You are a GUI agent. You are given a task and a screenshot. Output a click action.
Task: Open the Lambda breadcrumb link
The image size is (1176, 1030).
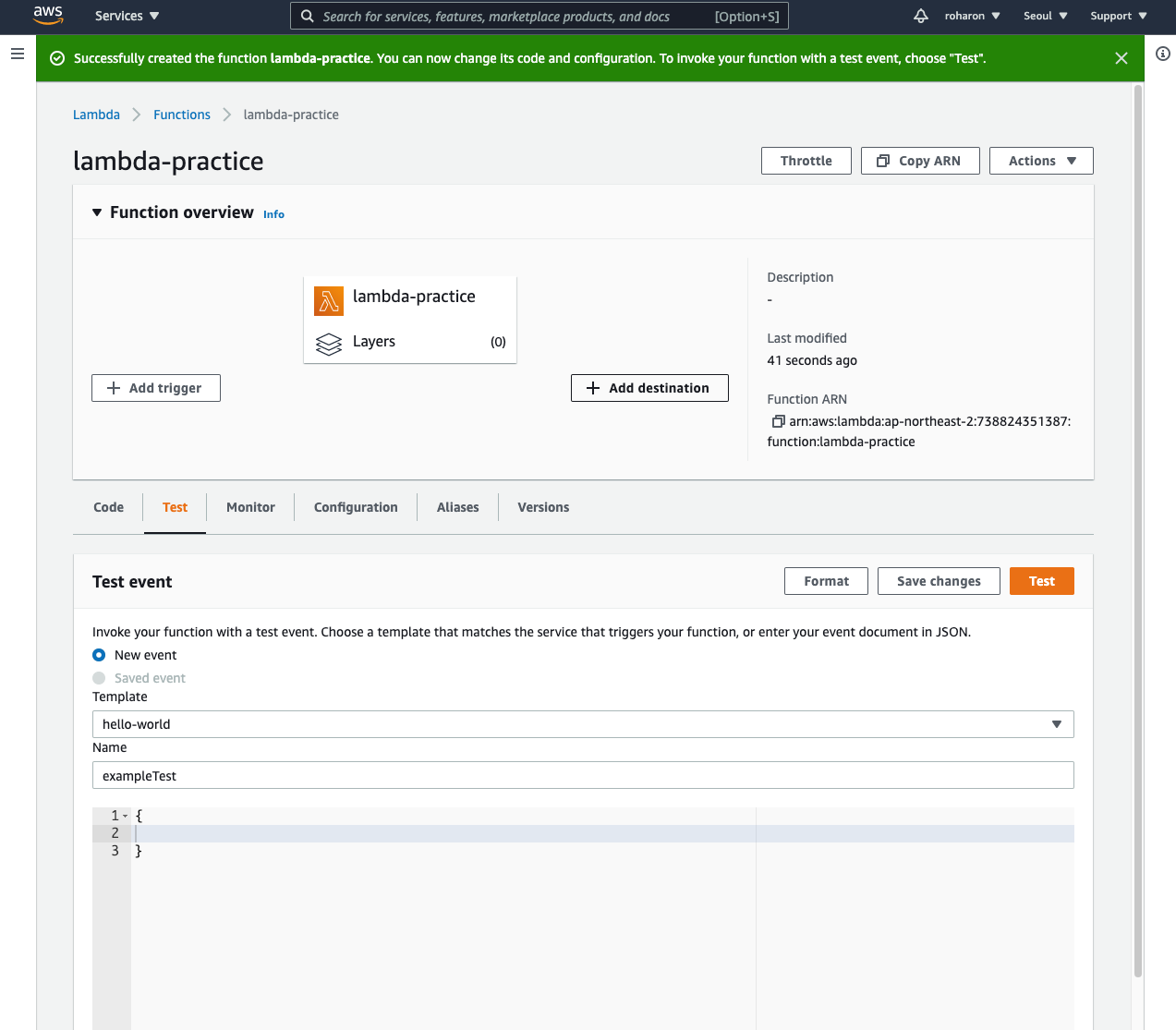click(96, 115)
